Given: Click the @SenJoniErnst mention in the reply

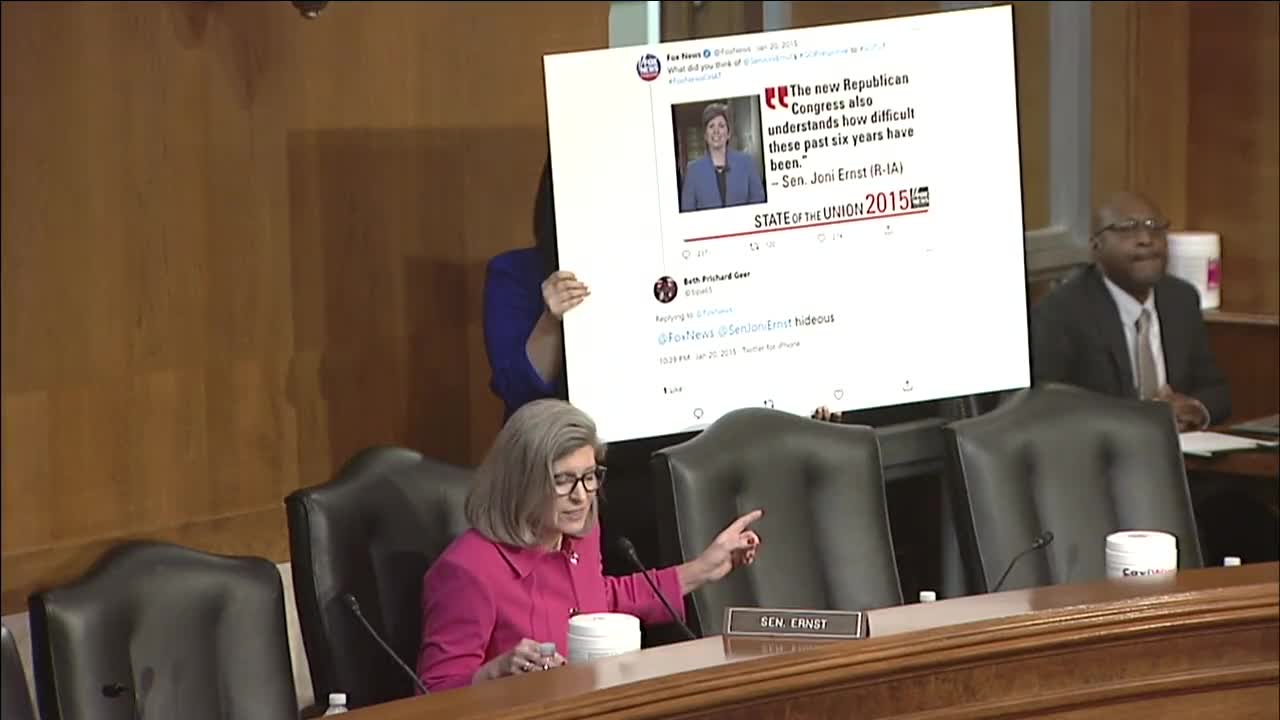Looking at the screenshot, I should pos(755,326).
